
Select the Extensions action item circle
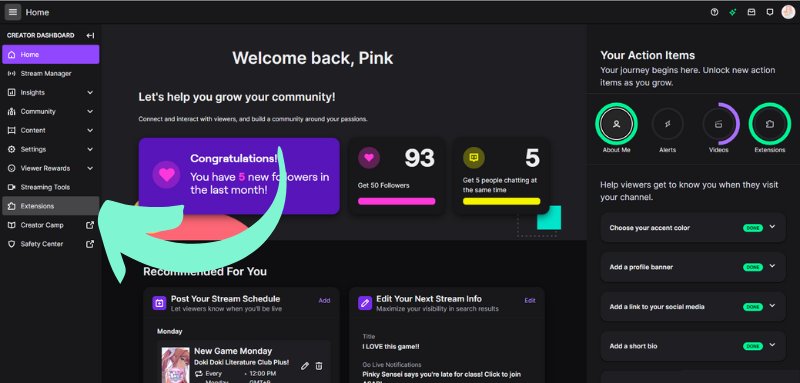[x=770, y=124]
